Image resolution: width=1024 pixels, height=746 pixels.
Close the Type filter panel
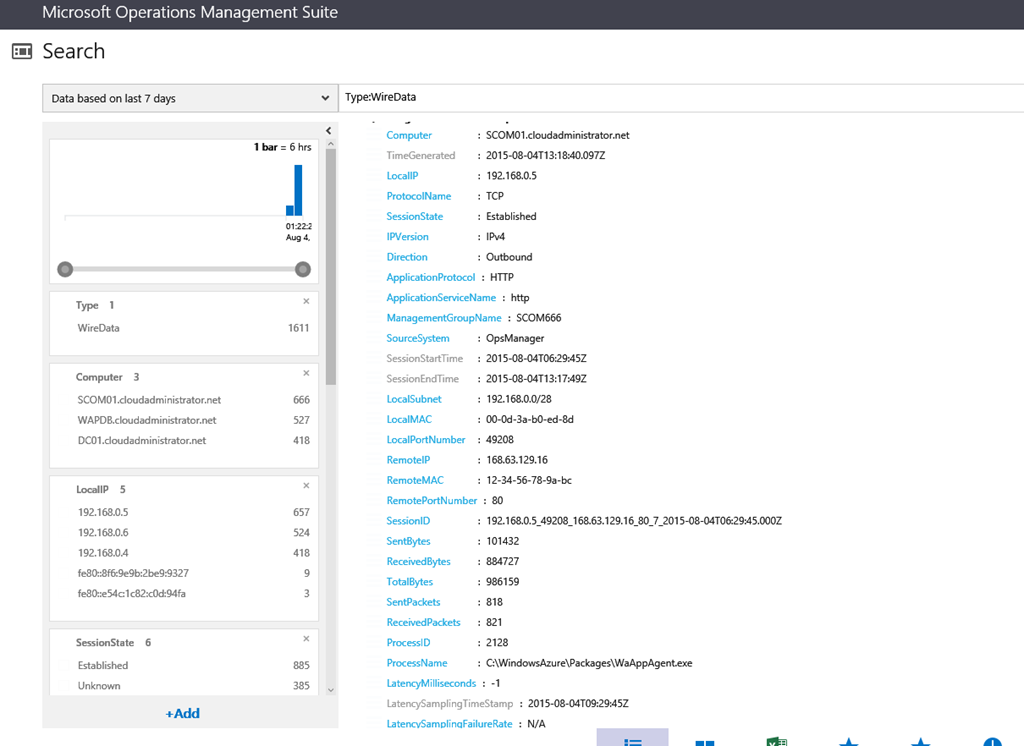point(306,301)
